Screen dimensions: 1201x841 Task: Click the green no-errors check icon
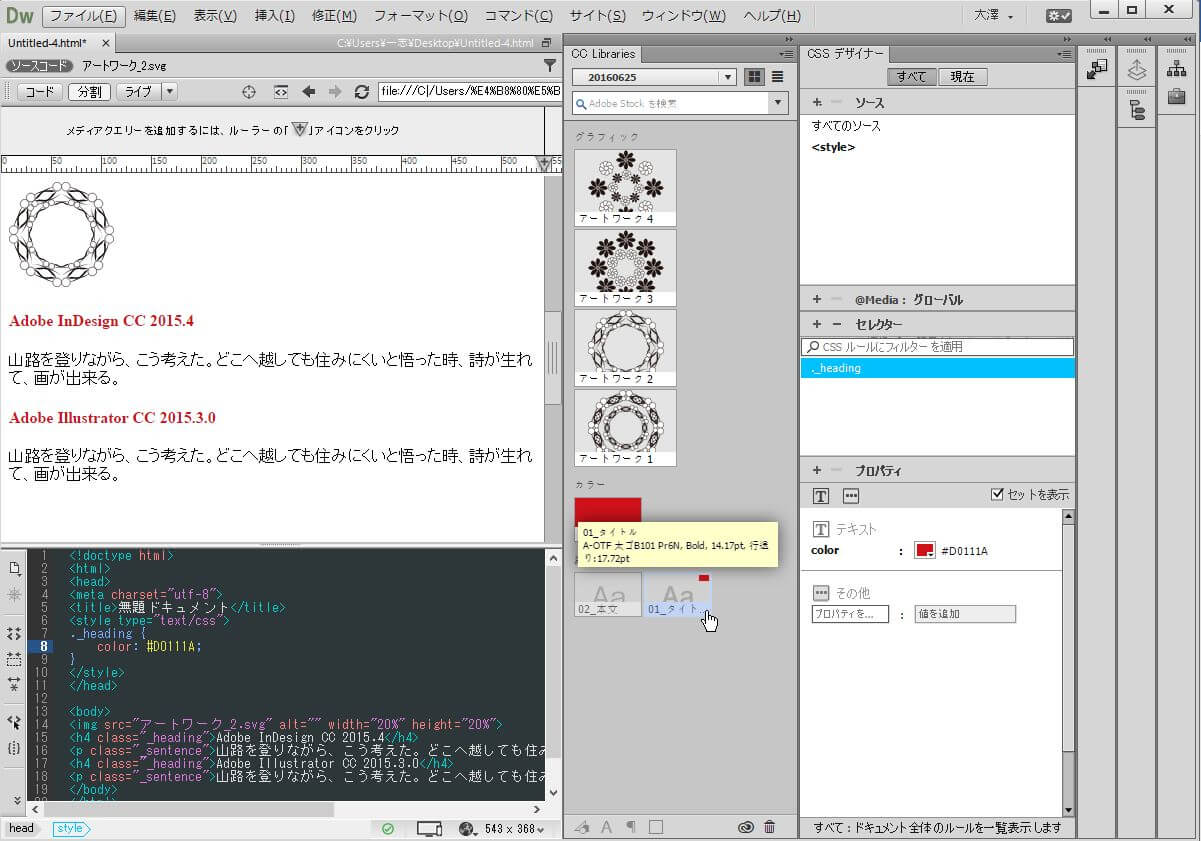tap(388, 828)
